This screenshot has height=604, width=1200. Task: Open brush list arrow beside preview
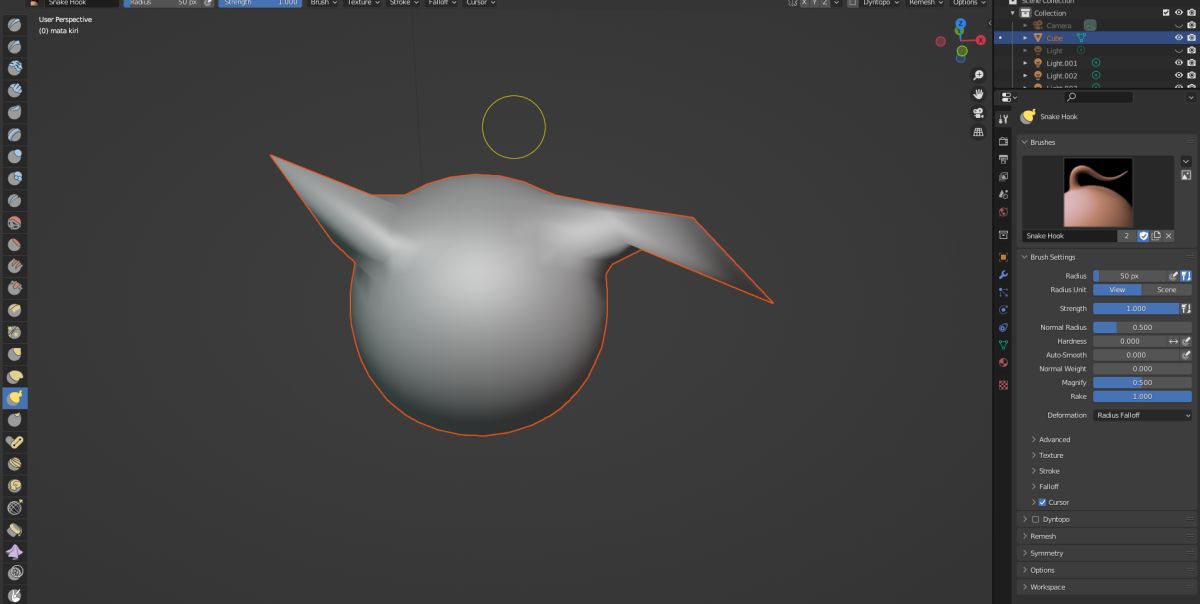1186,161
